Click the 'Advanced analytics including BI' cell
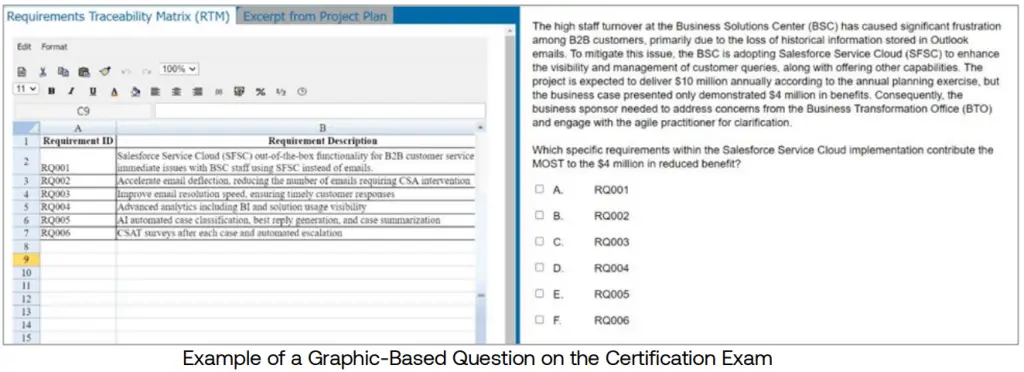 tap(296, 207)
